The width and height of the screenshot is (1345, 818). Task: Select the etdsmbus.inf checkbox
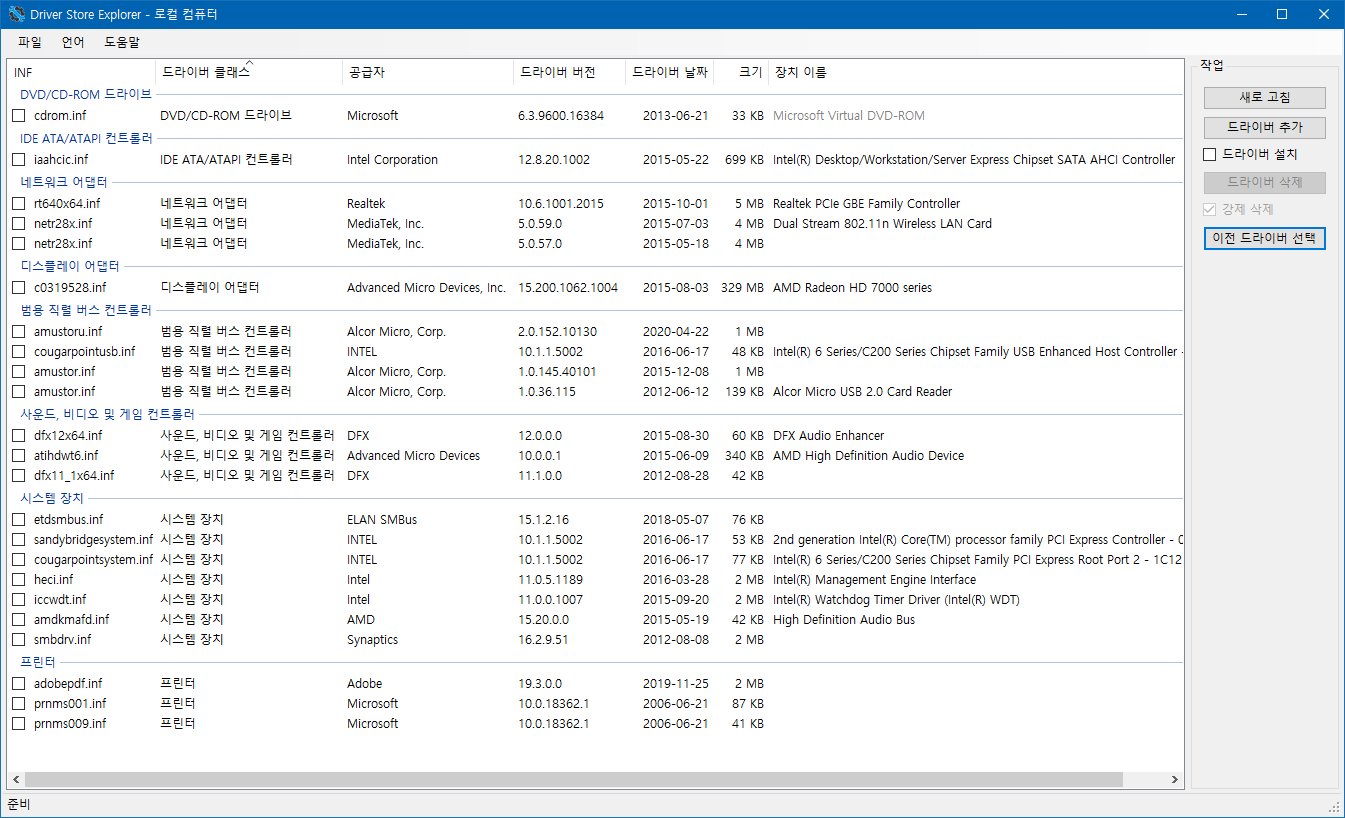[x=19, y=520]
